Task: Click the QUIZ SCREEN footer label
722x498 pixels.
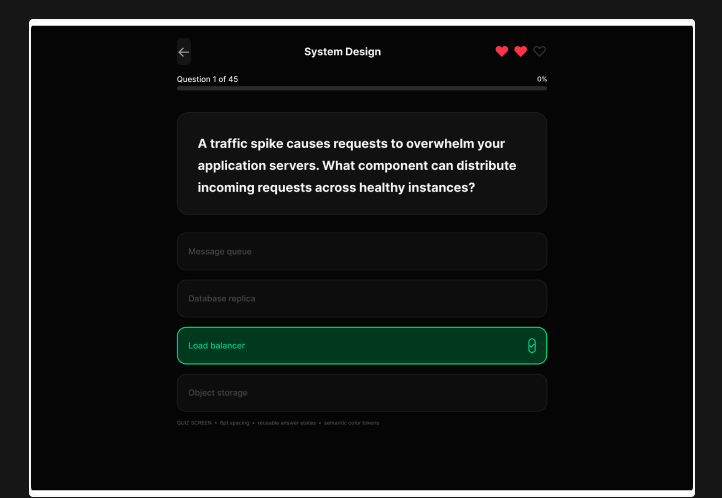Action: [194, 423]
